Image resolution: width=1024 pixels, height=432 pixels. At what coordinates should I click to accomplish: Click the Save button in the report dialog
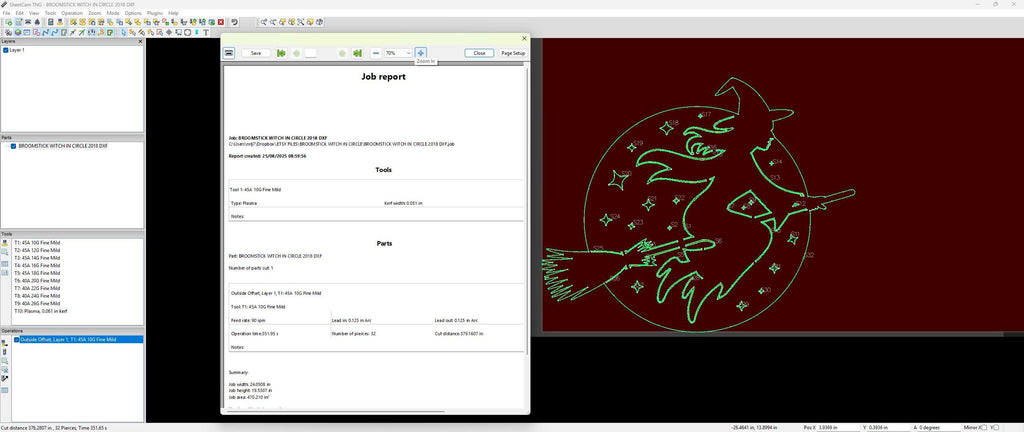pos(256,53)
